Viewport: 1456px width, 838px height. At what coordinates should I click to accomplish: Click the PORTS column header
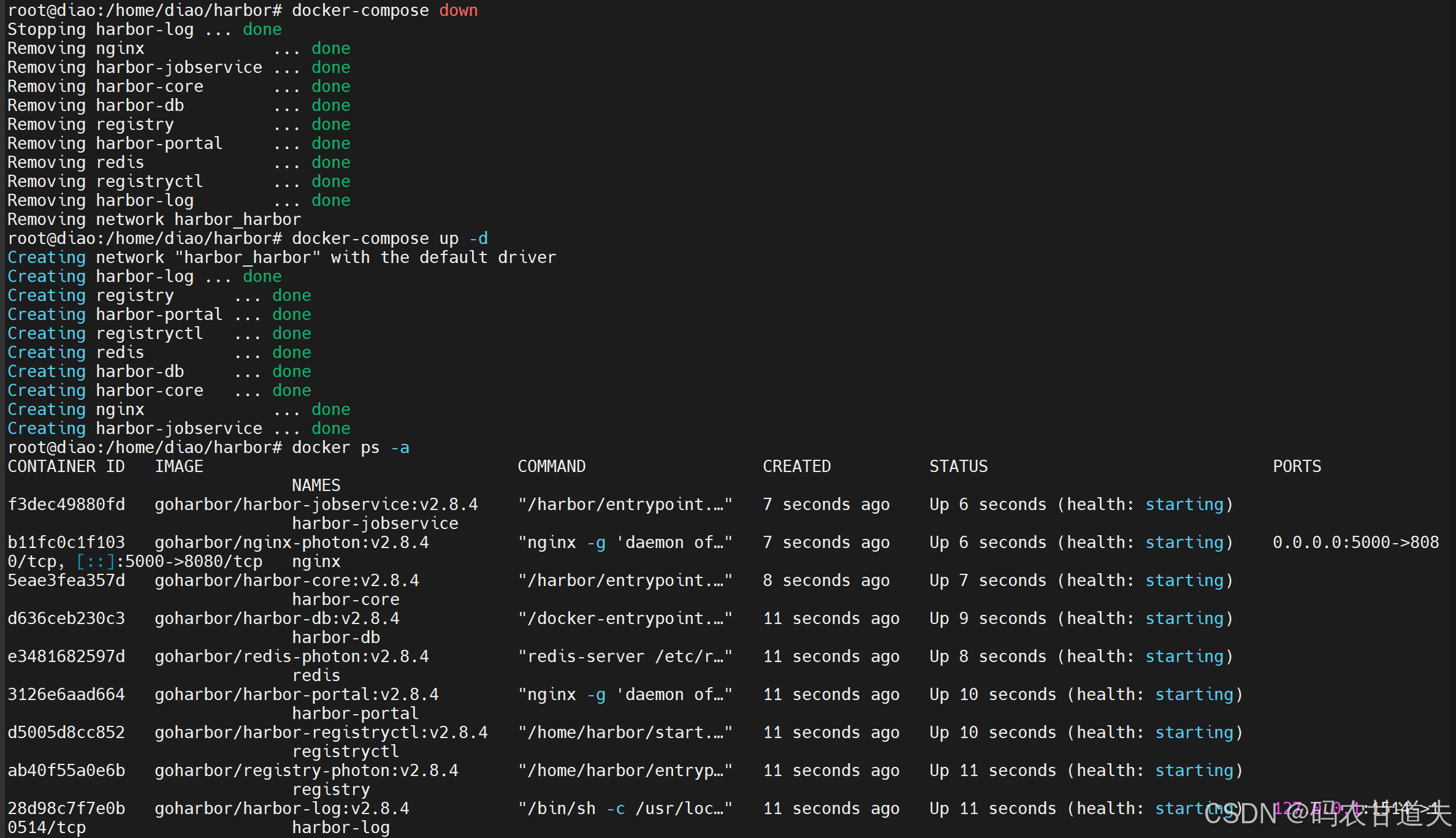(1297, 467)
